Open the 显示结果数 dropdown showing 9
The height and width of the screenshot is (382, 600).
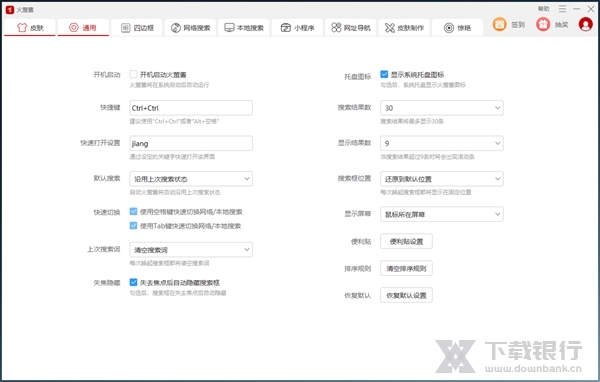(x=442, y=143)
